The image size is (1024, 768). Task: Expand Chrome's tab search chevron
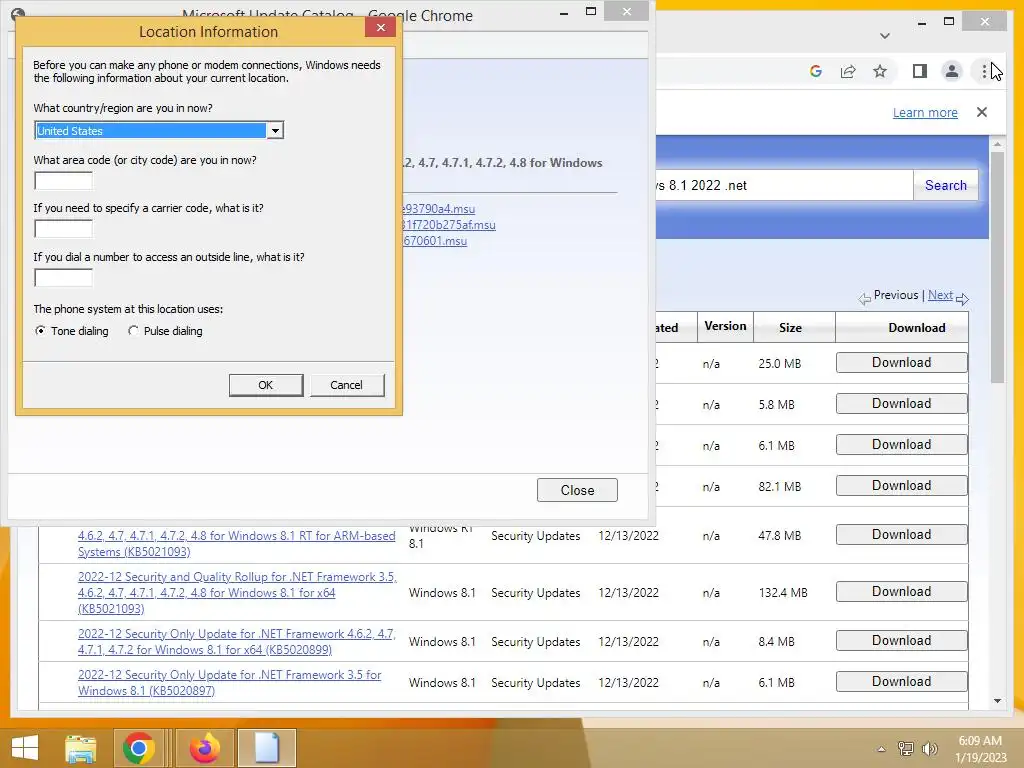(885, 35)
